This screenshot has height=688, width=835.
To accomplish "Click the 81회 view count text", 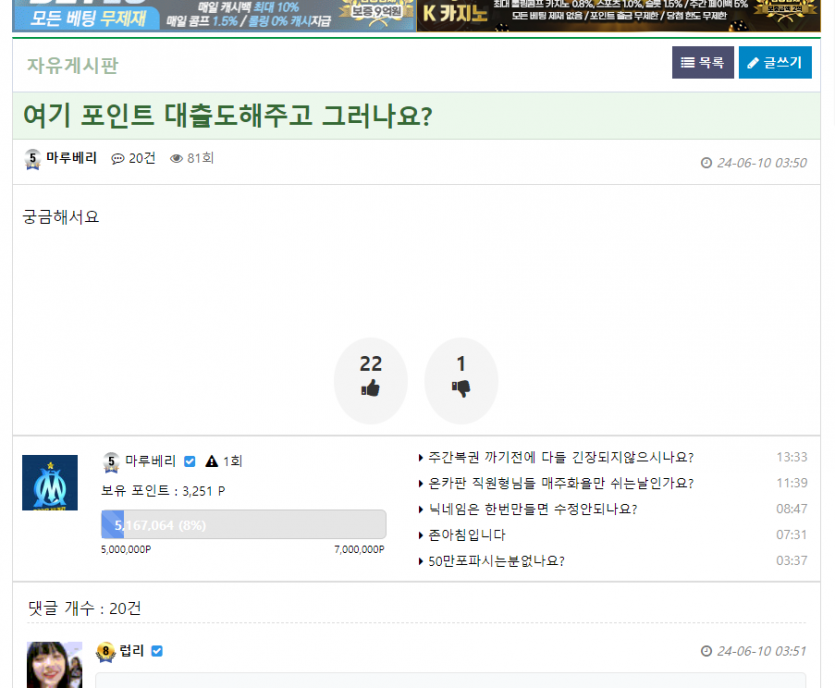I will point(200,158).
